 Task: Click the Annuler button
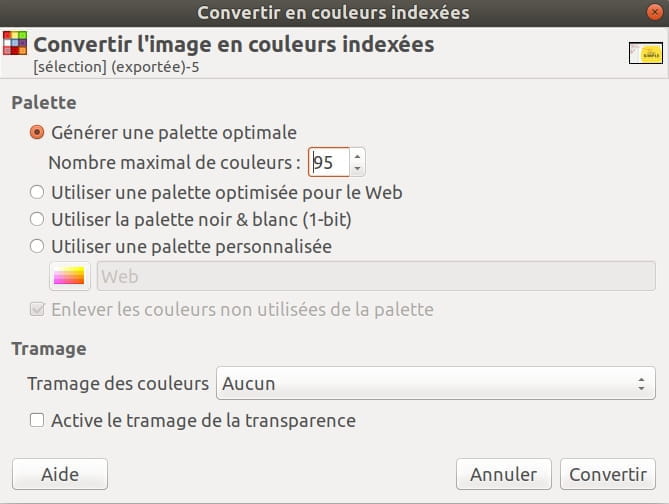[503, 474]
